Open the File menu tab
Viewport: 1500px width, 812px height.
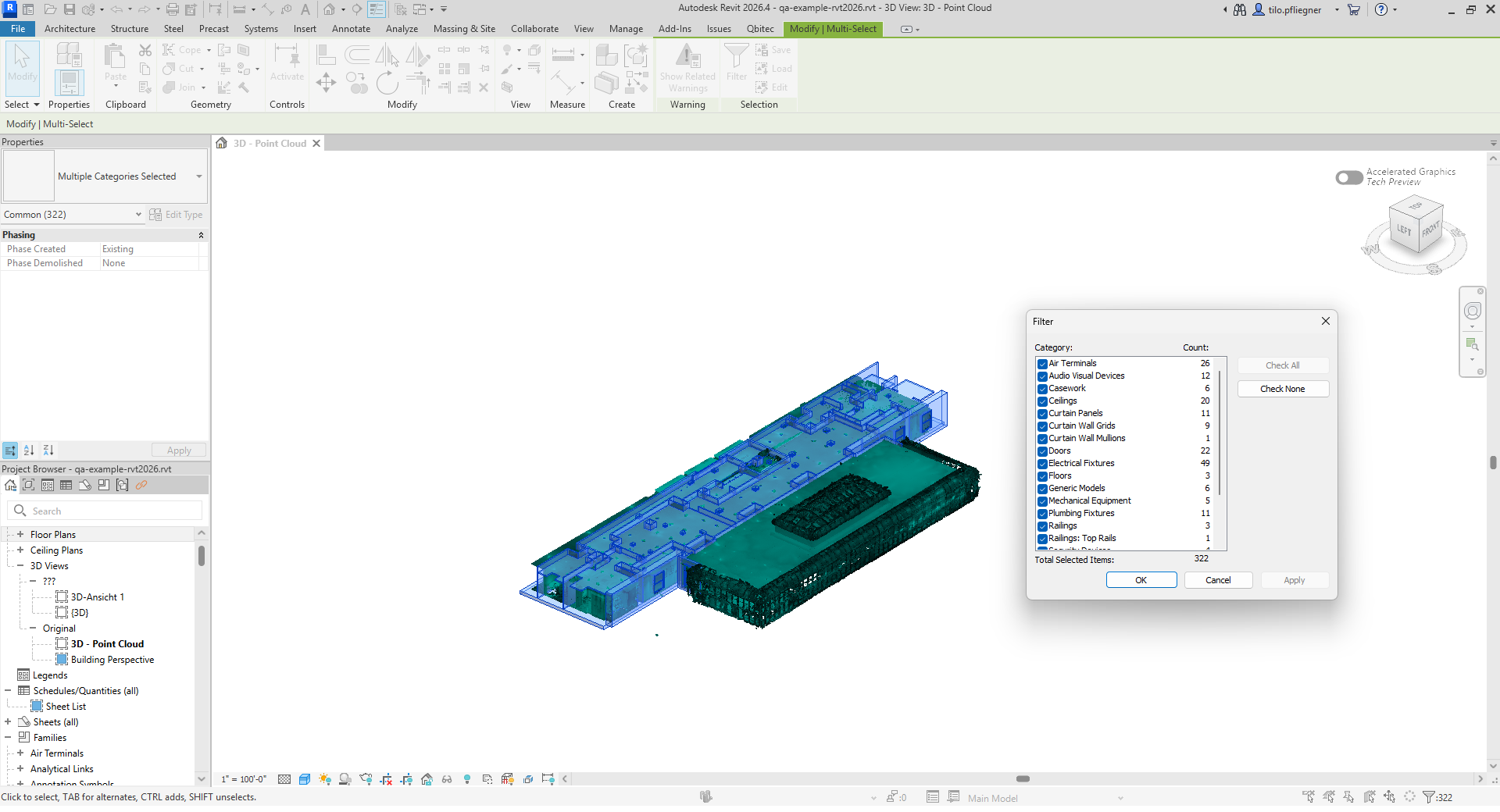click(x=18, y=29)
